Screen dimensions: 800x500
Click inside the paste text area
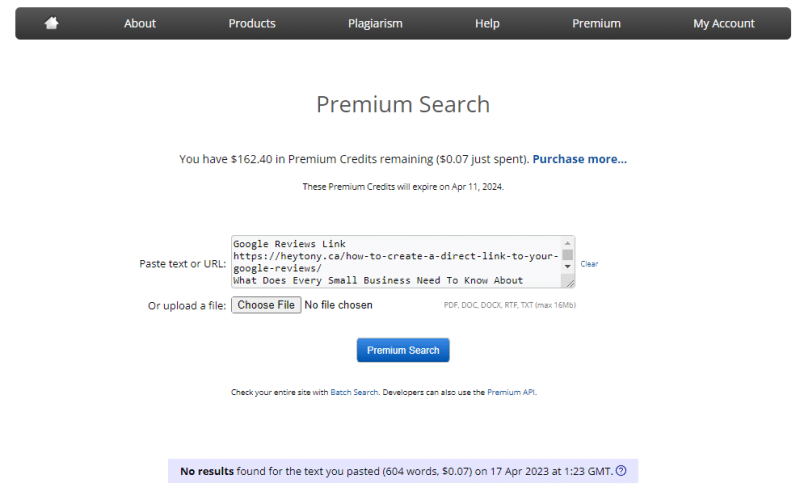pyautogui.click(x=395, y=262)
